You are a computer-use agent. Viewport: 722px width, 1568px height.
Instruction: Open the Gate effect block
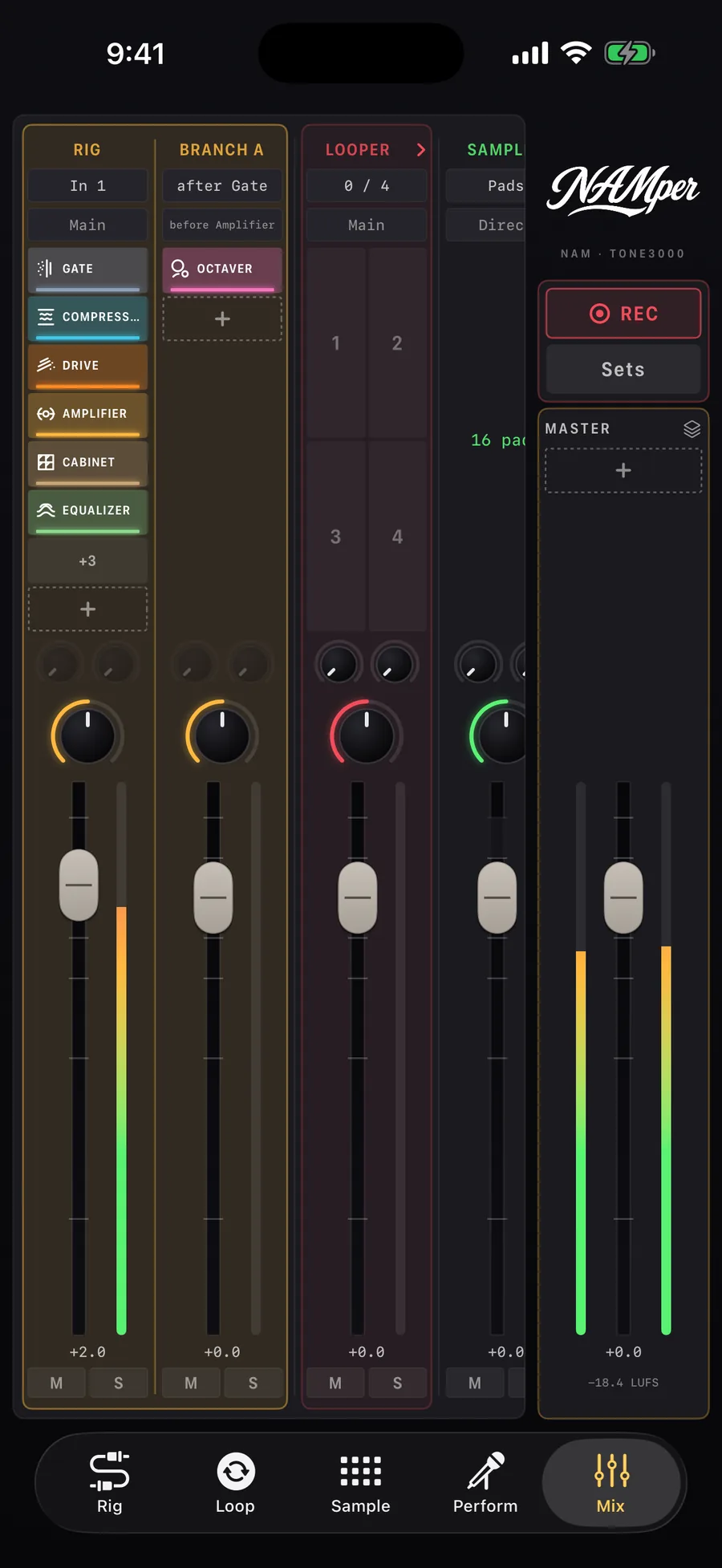point(87,269)
